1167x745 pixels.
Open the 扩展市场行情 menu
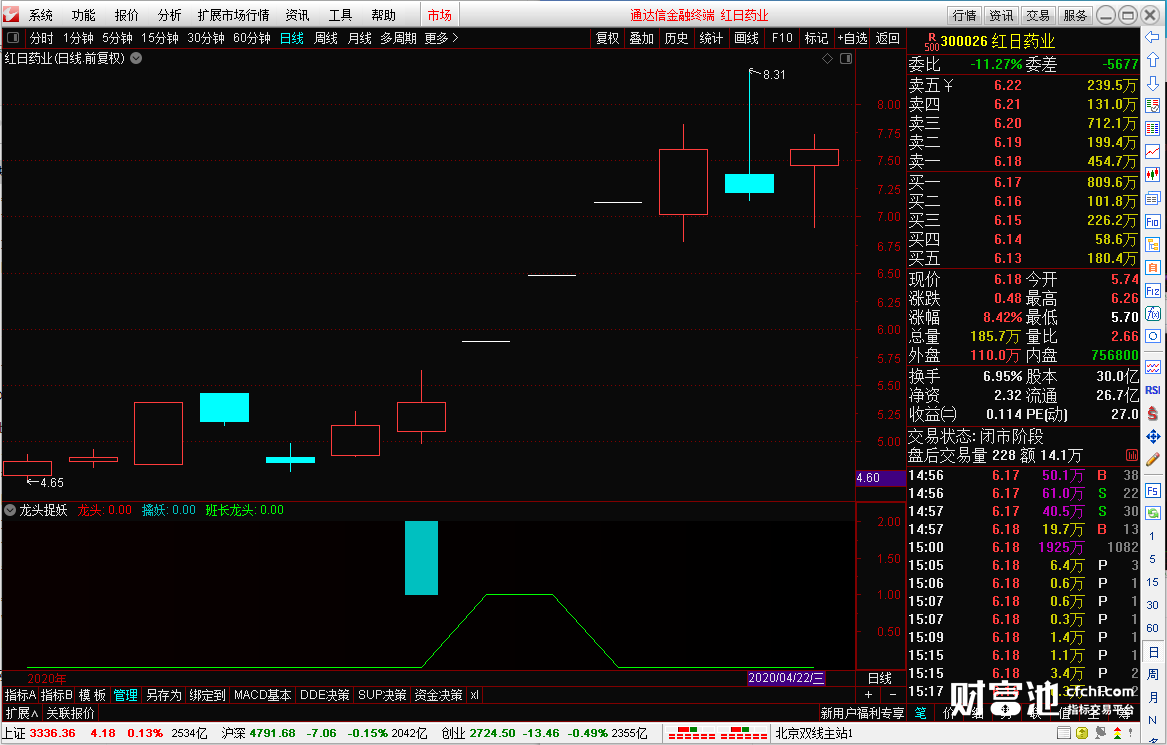coord(233,15)
